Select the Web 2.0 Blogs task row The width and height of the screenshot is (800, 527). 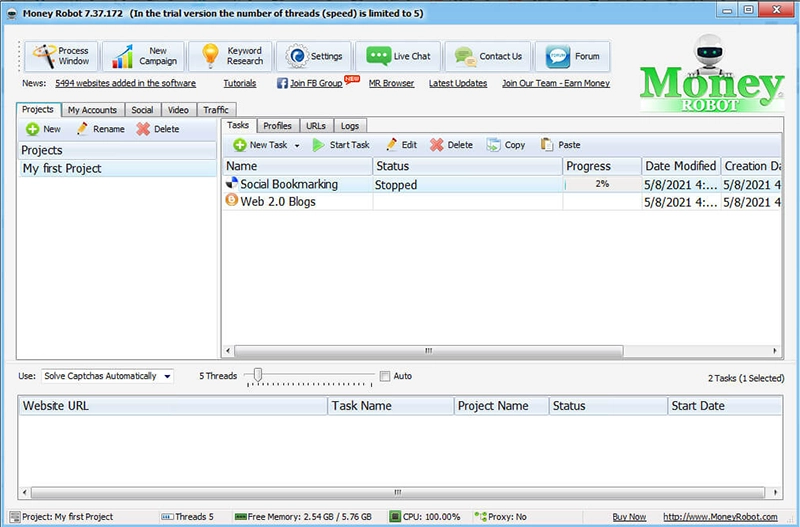(x=502, y=202)
